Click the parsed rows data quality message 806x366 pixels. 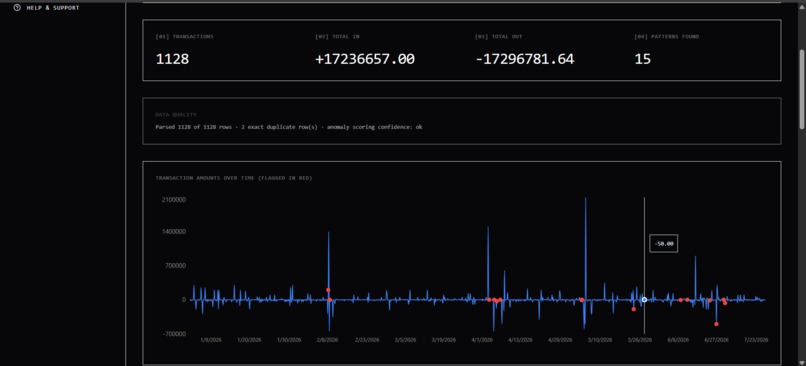[x=289, y=126]
